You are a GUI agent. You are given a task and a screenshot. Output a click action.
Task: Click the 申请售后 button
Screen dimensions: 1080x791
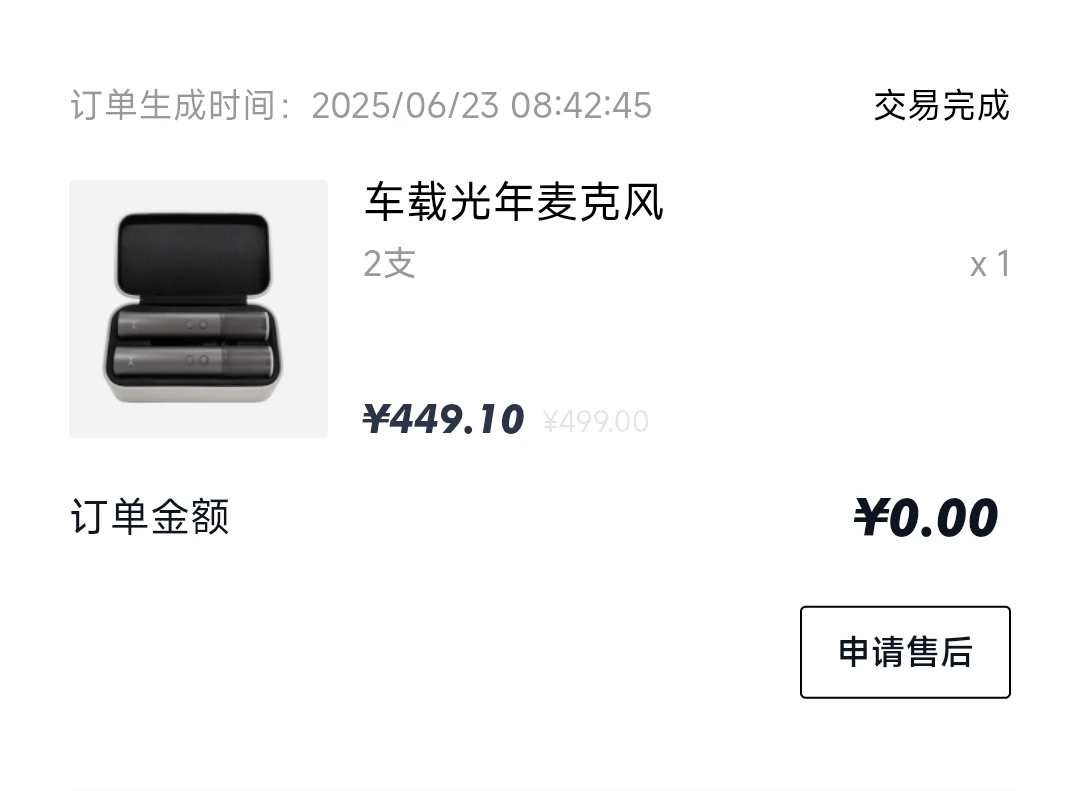[905, 652]
